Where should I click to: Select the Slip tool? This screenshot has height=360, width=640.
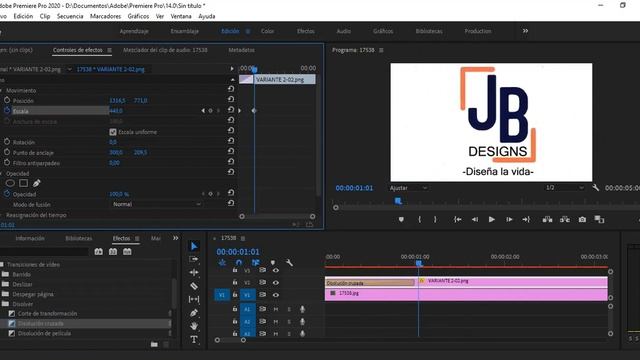(x=194, y=300)
